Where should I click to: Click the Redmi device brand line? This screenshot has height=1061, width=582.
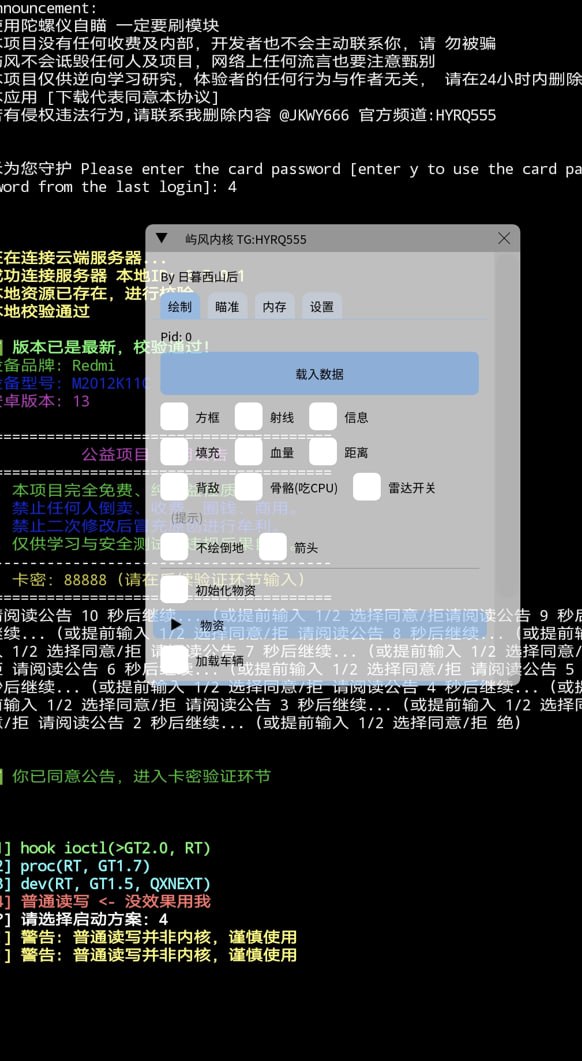(x=58, y=365)
